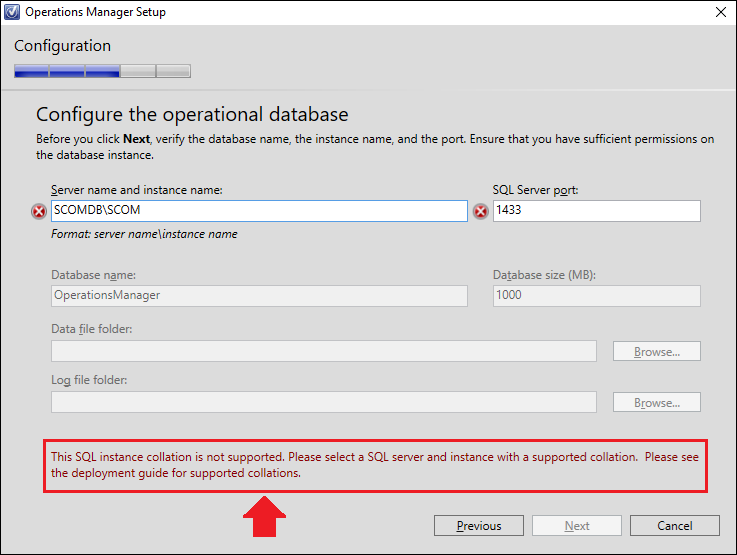The image size is (737, 555).
Task: Click the 'Format: server name\instance name' hint
Action: pos(144,234)
